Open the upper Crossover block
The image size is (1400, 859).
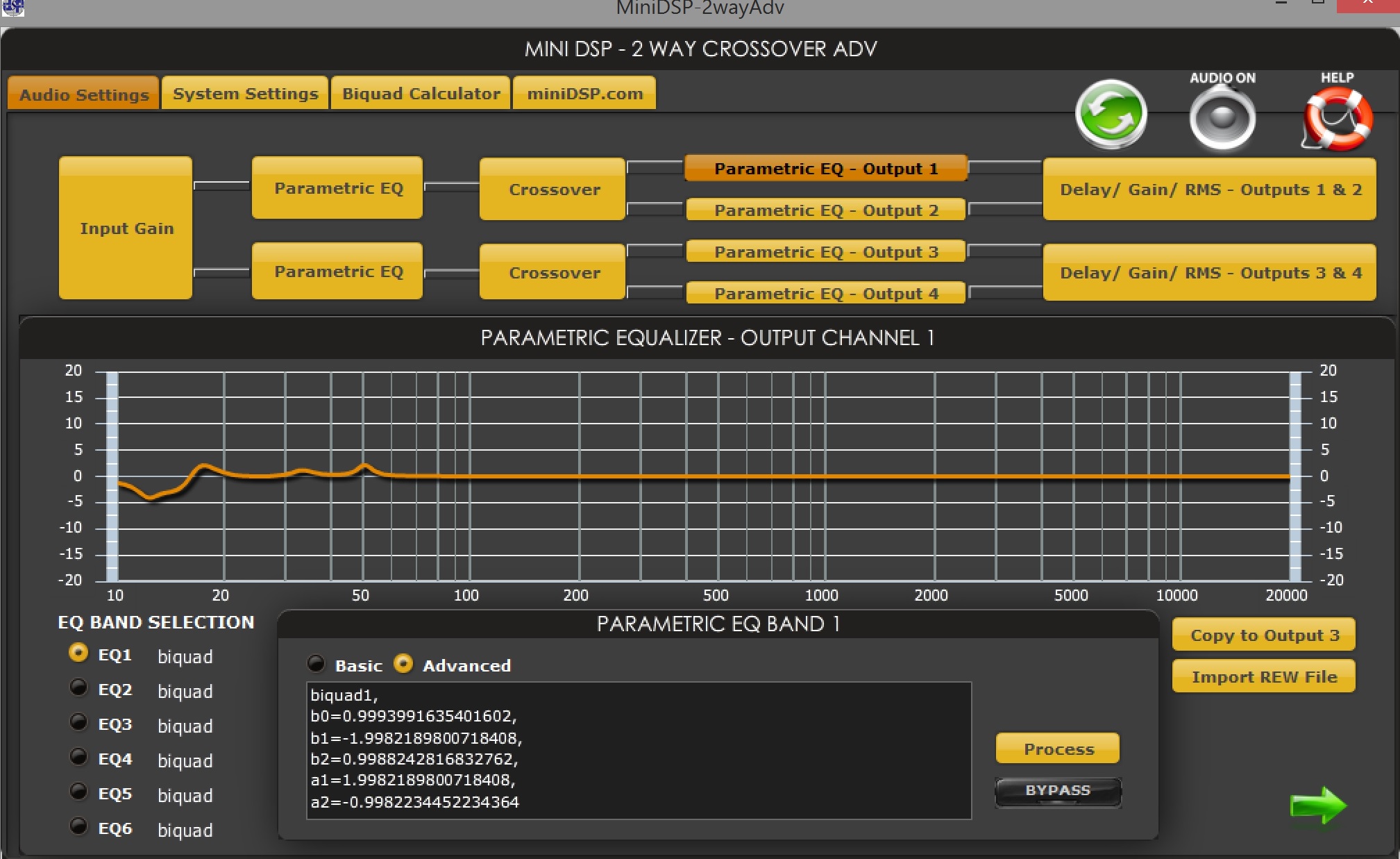click(553, 189)
